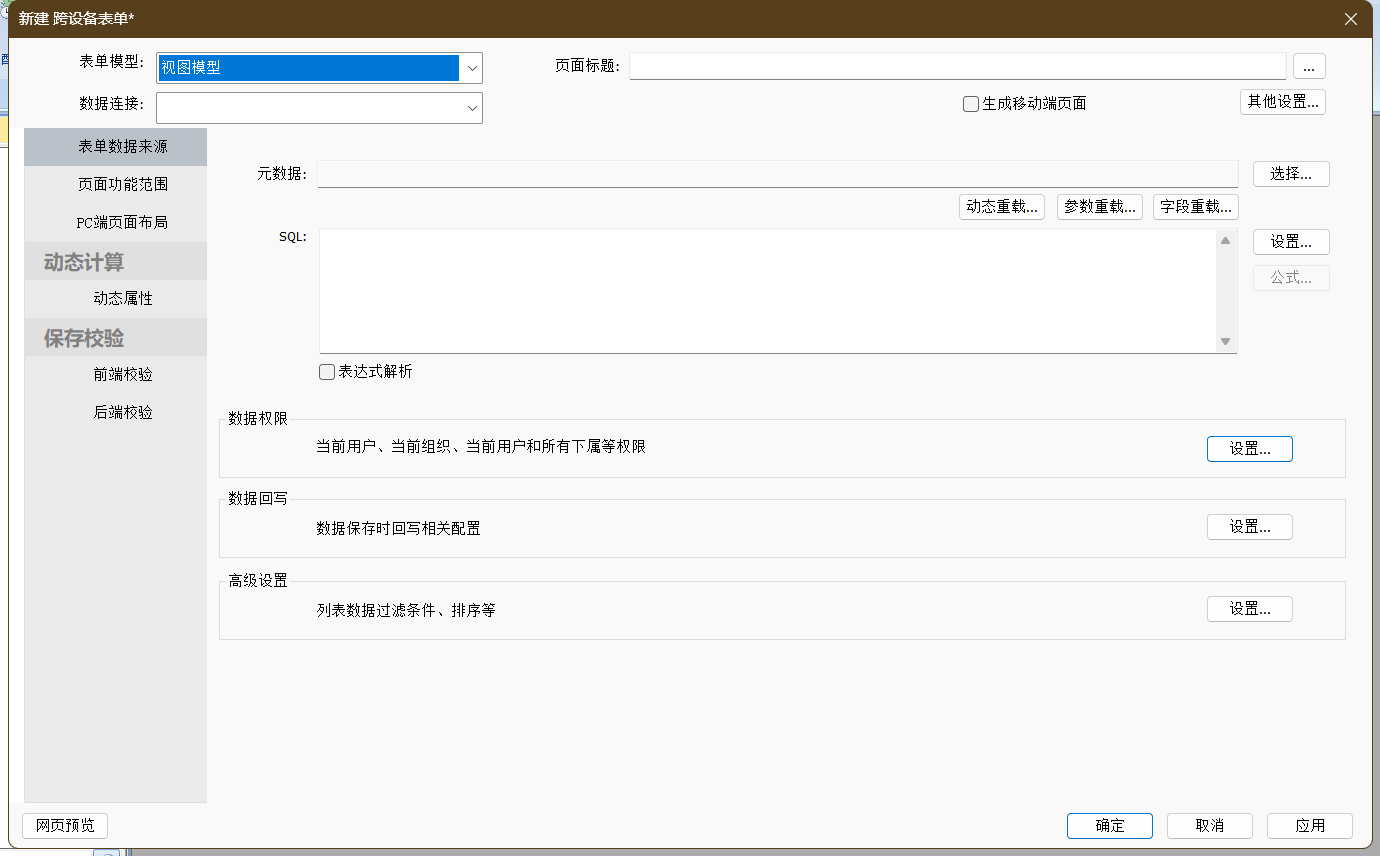Click SQL box scroll up arrow
Viewport: 1380px width, 856px height.
(1225, 240)
